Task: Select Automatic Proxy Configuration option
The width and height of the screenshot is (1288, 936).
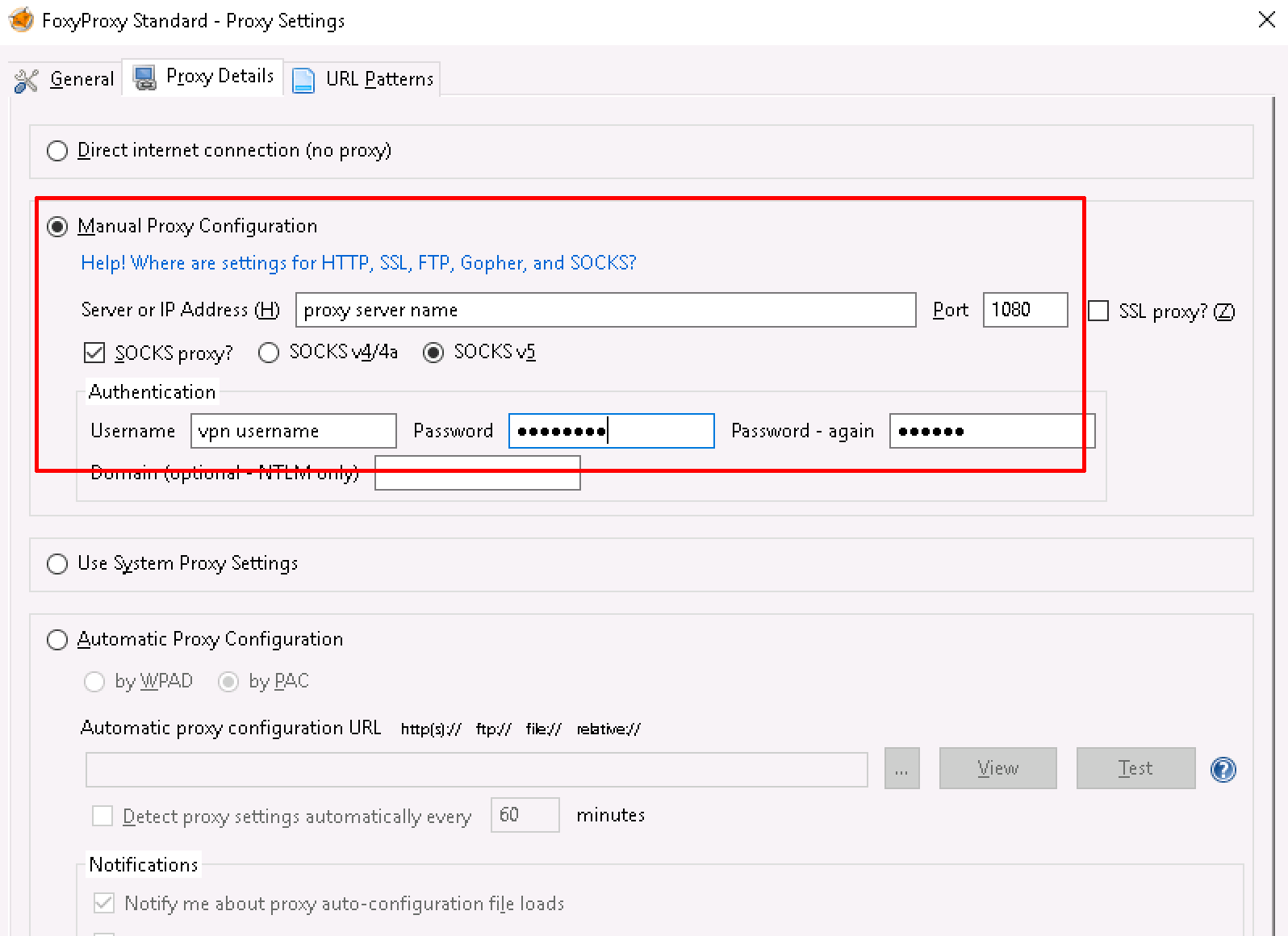Action: (57, 640)
